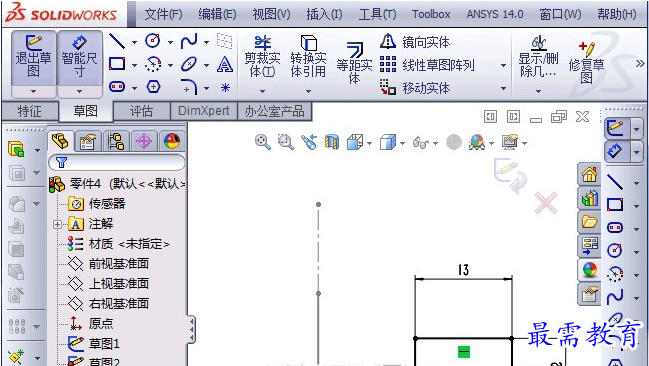Open the 窗口(W) menu
The width and height of the screenshot is (649, 366).
click(560, 14)
